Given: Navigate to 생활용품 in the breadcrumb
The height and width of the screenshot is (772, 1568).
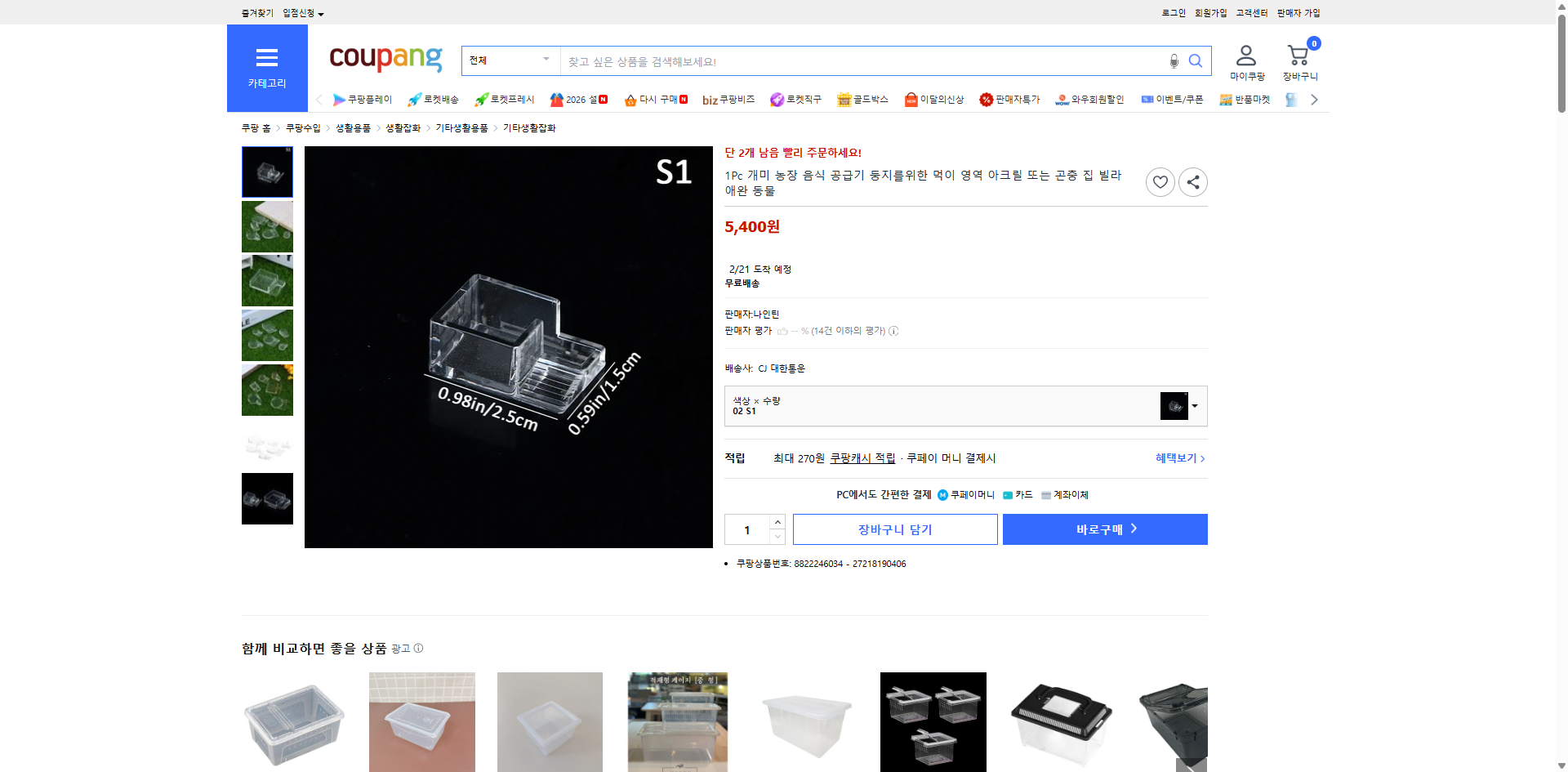Looking at the screenshot, I should click(x=352, y=127).
